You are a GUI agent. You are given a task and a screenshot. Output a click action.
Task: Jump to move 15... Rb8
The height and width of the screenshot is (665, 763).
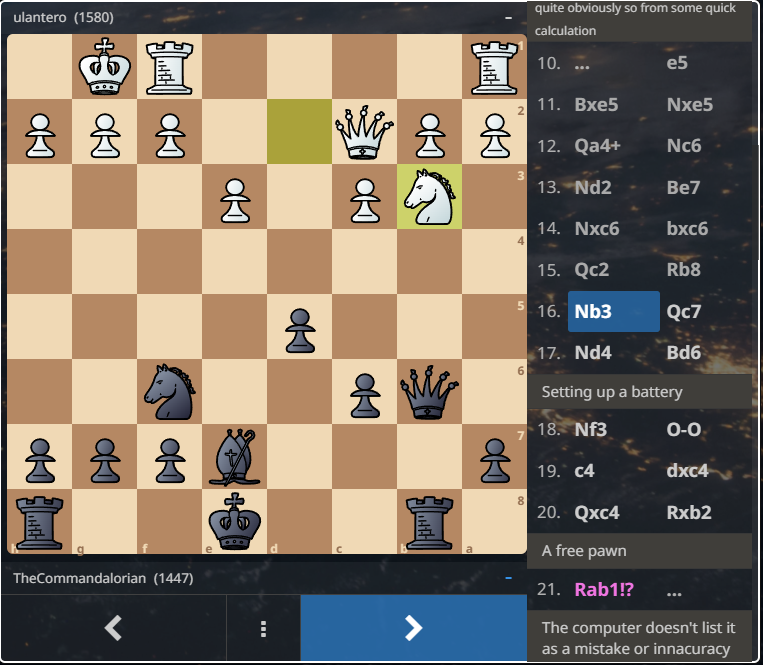(x=683, y=270)
